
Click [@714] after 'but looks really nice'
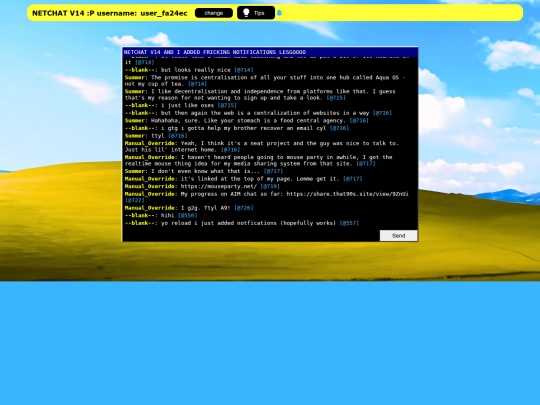pyautogui.click(x=243, y=70)
